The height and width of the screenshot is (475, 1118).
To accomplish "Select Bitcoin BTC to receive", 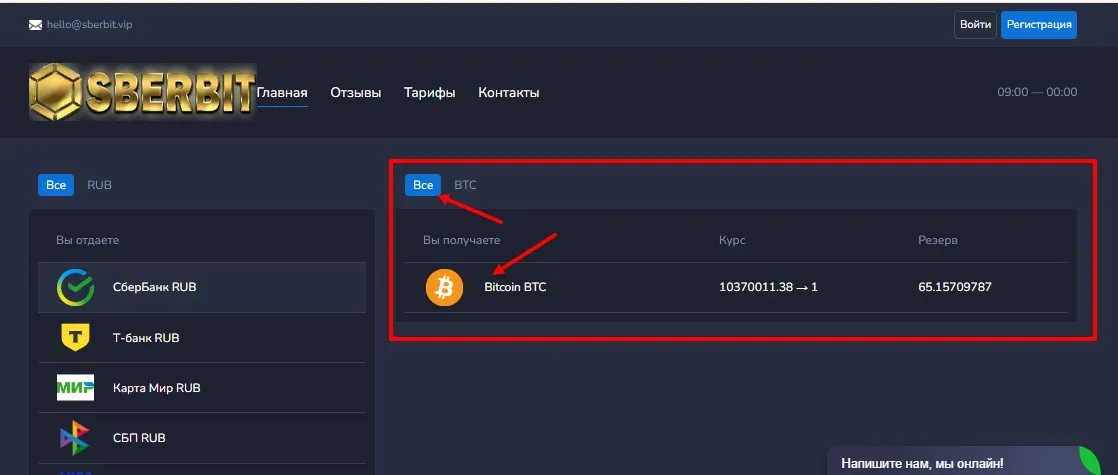I will tap(737, 287).
